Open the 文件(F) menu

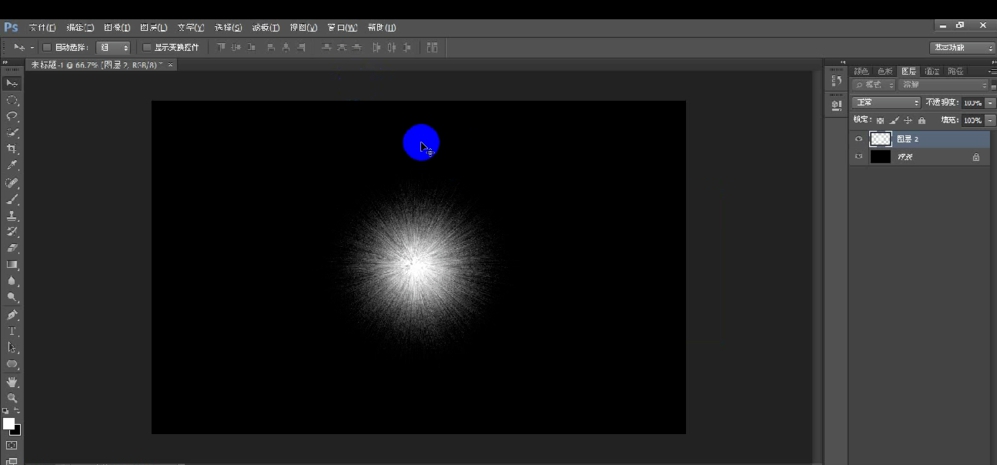pyautogui.click(x=42, y=27)
